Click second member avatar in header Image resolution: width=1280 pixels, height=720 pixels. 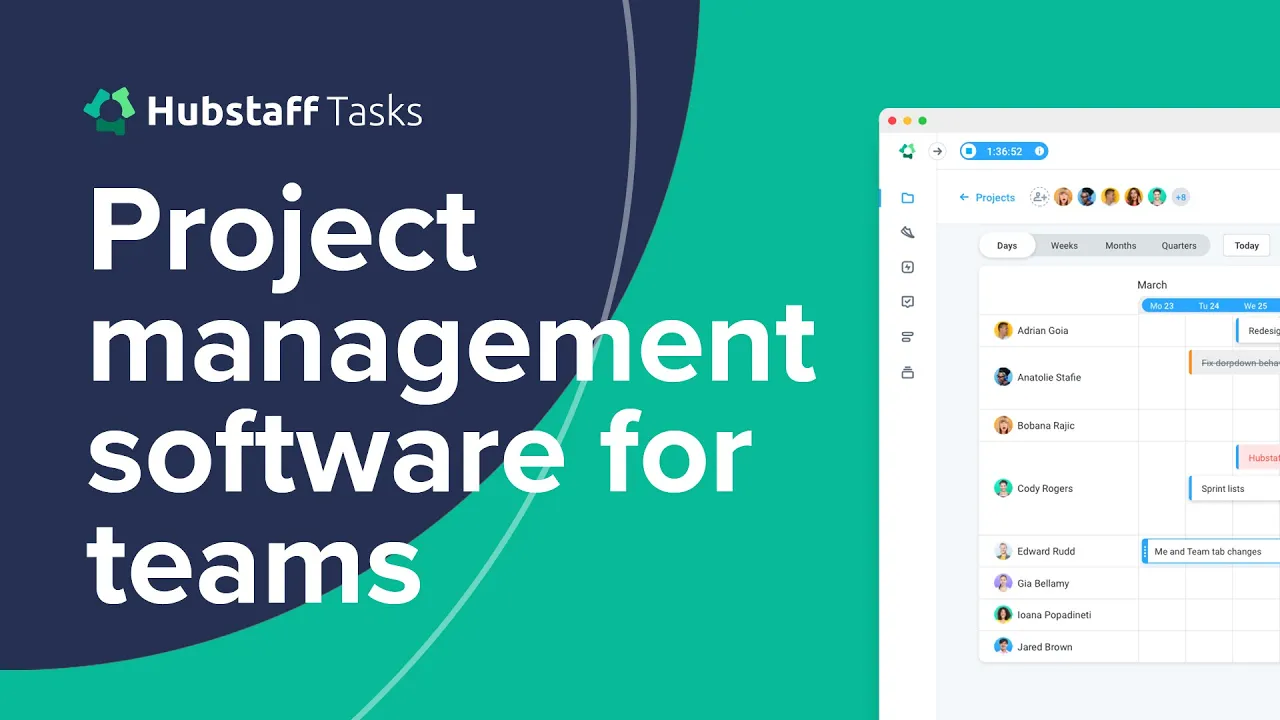point(1087,197)
